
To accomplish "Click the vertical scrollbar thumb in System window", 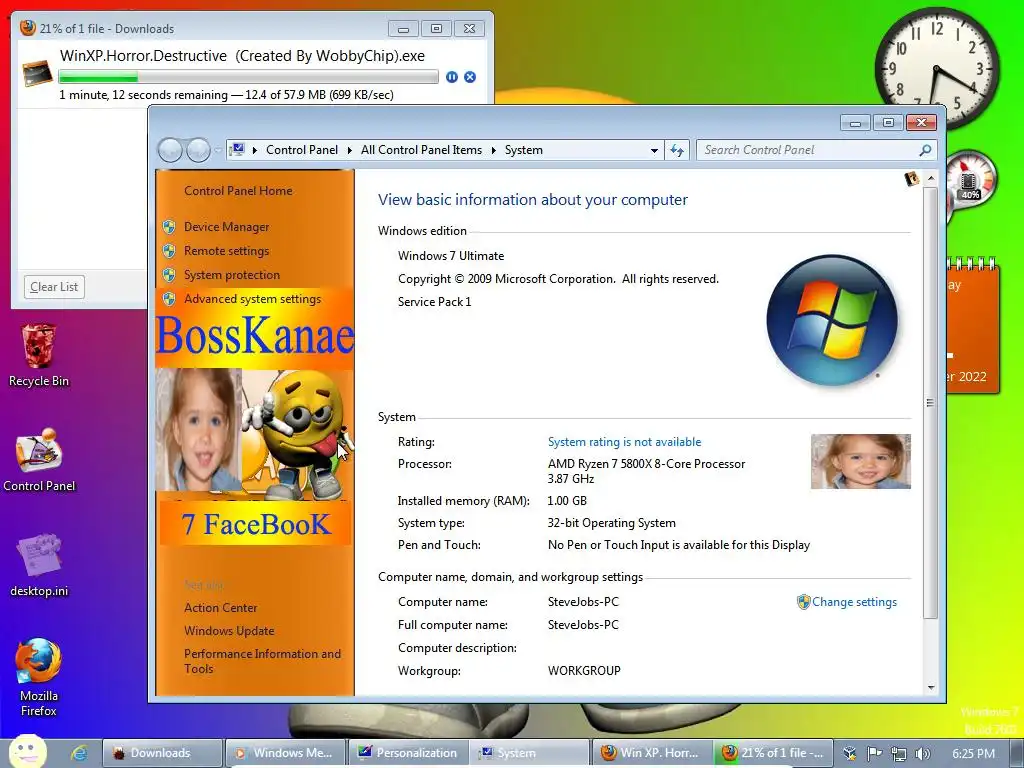I will click(x=931, y=402).
